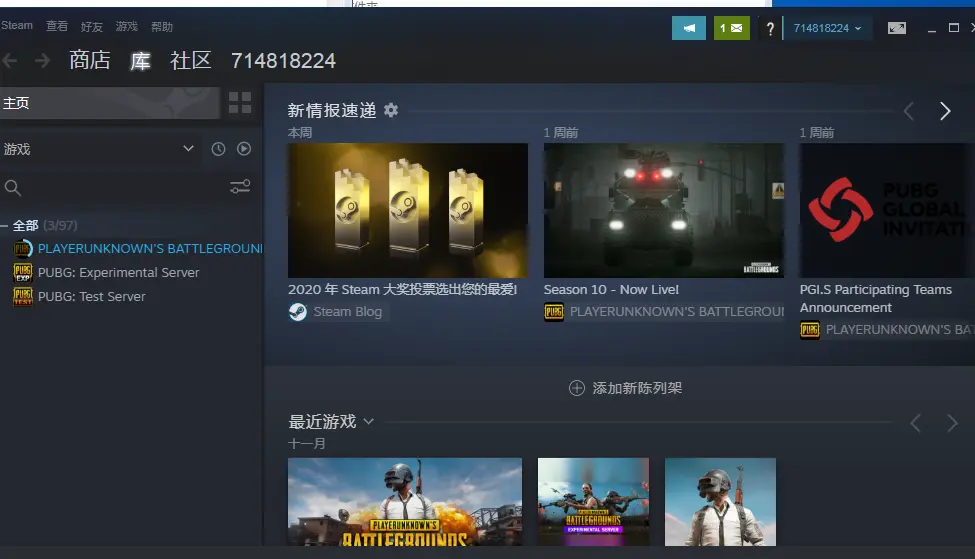Open the 社区 tab

[191, 60]
